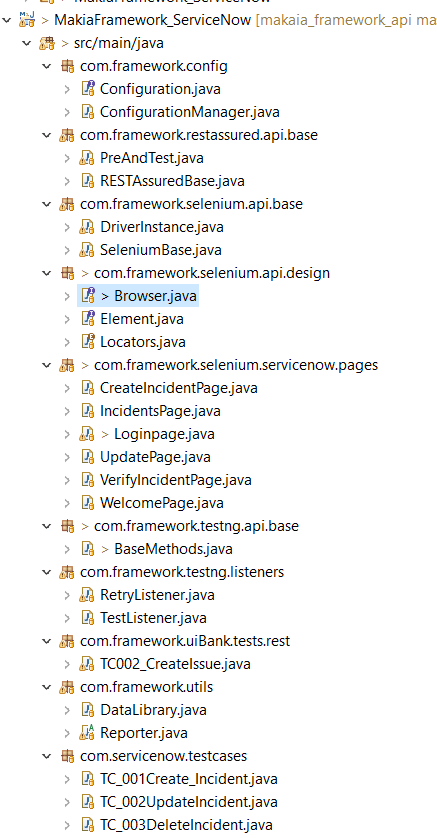Viewport: 437px width, 838px height.
Task: Click the com.framework.utils package icon
Action: (x=66, y=686)
